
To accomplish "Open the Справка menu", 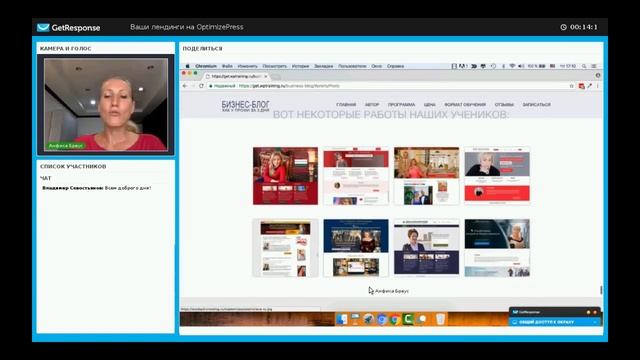I will 396,66.
